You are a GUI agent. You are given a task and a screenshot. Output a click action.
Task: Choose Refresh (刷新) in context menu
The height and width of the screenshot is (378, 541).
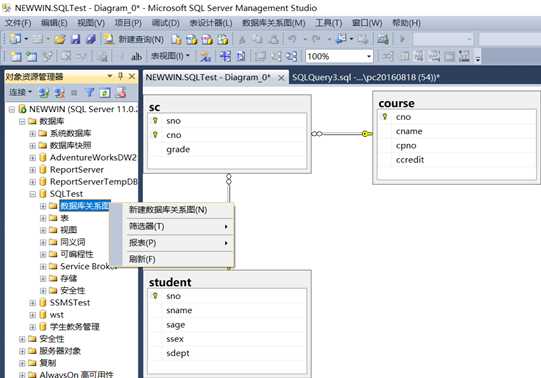tap(179, 259)
